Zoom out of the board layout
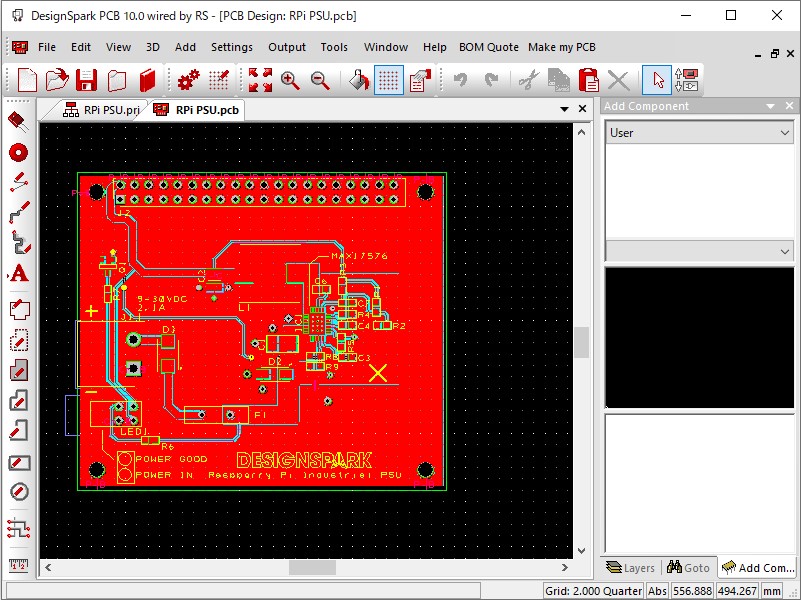801x600 pixels. click(x=320, y=80)
